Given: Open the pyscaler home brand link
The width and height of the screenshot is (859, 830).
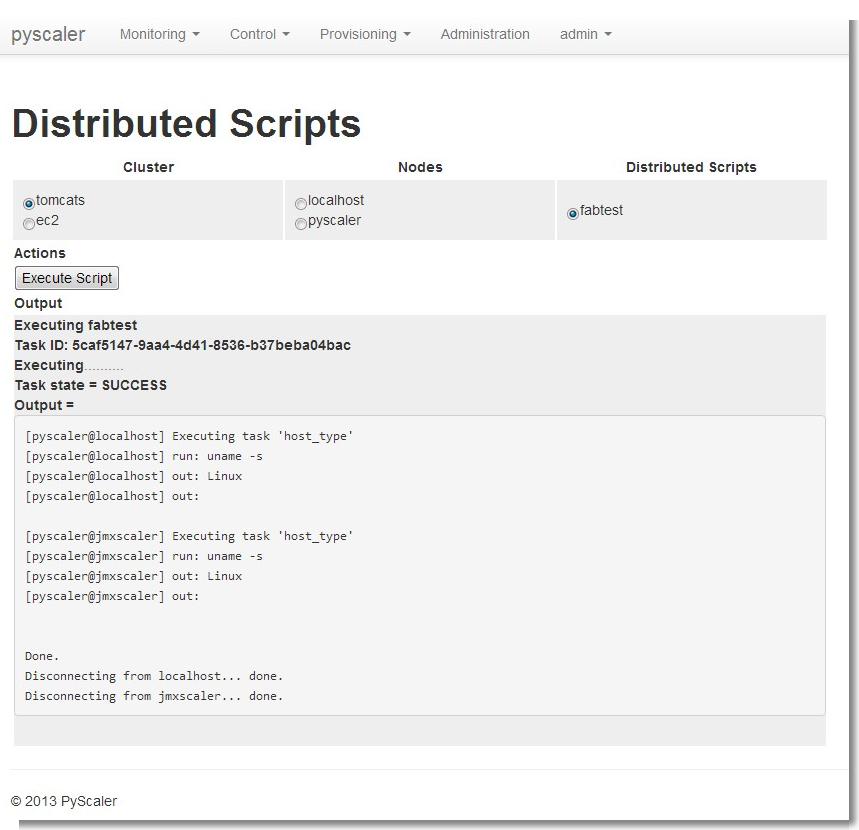Looking at the screenshot, I should point(48,34).
